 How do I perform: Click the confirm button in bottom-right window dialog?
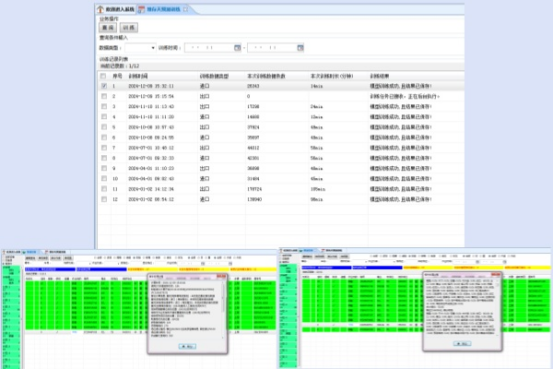pos(462,344)
